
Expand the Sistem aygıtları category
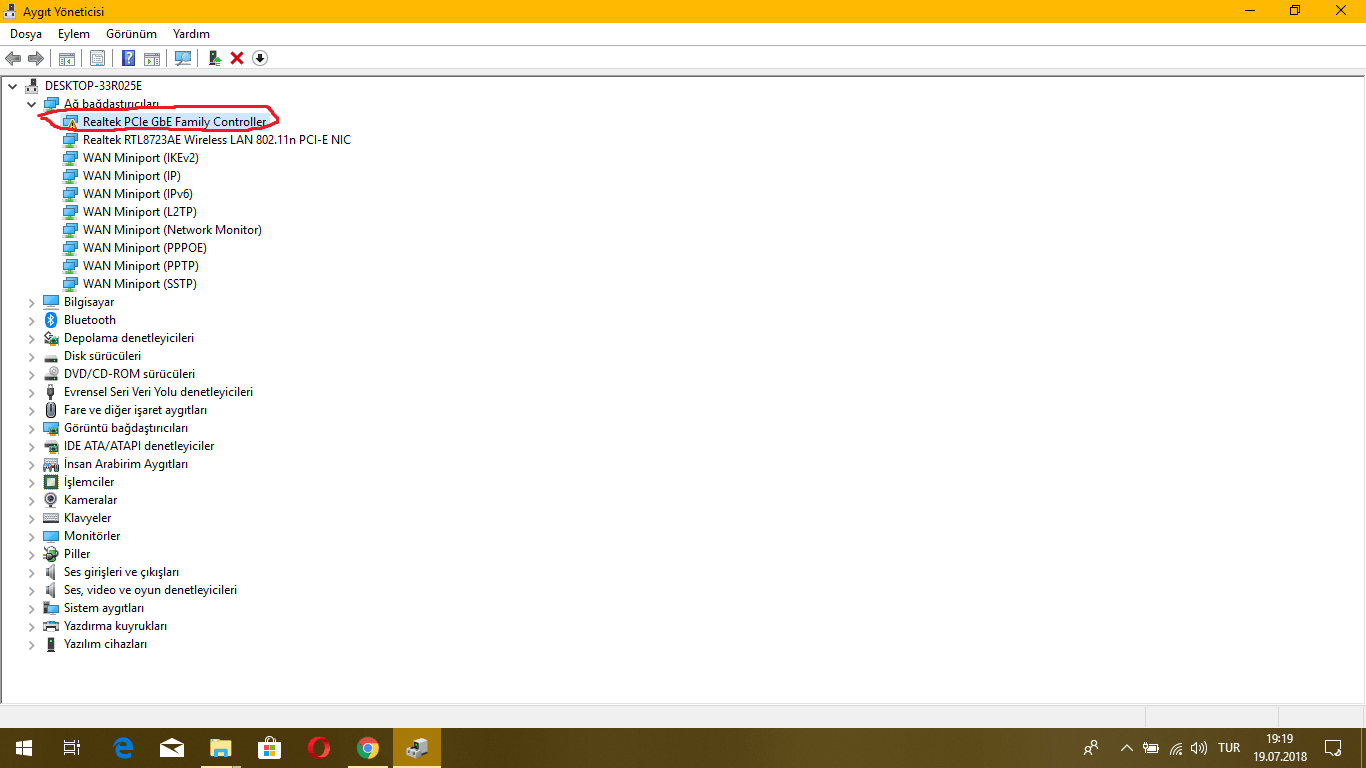(32, 608)
